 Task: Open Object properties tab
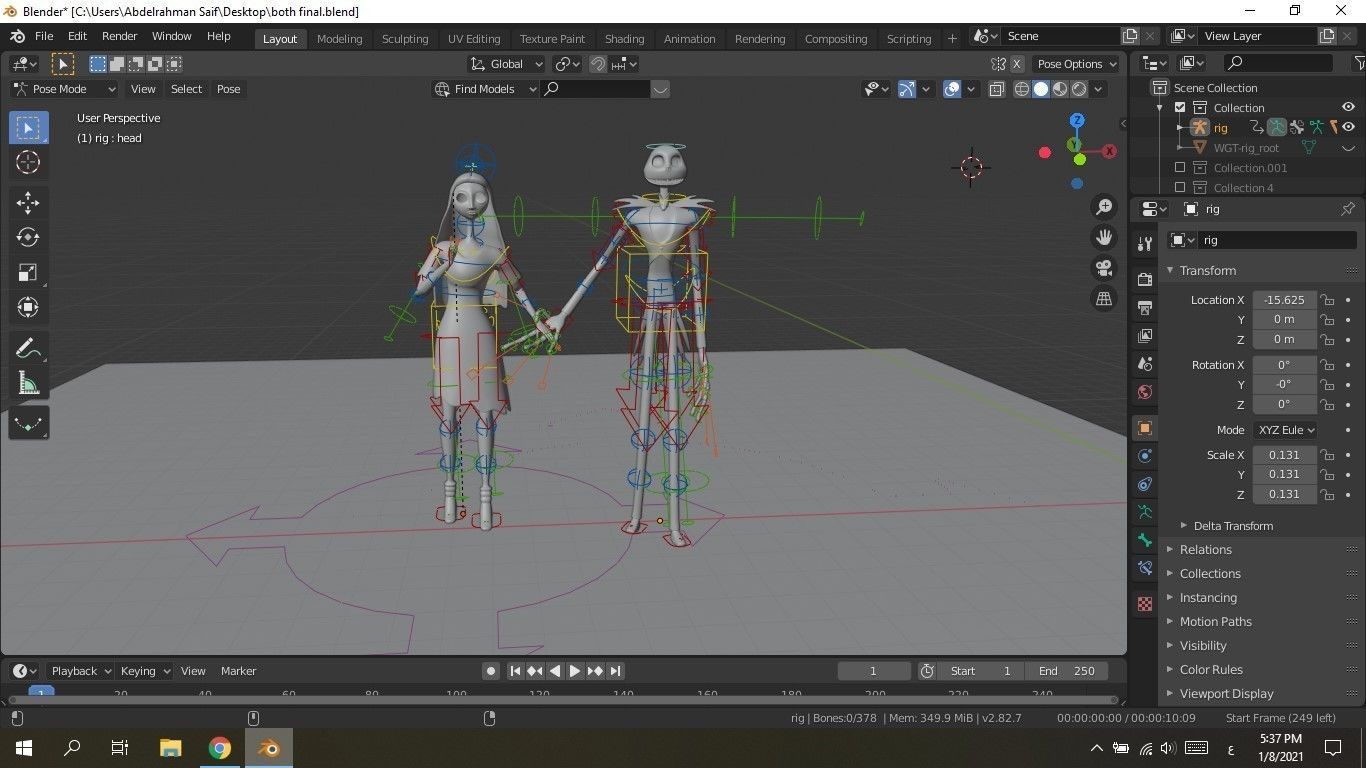[1145, 428]
